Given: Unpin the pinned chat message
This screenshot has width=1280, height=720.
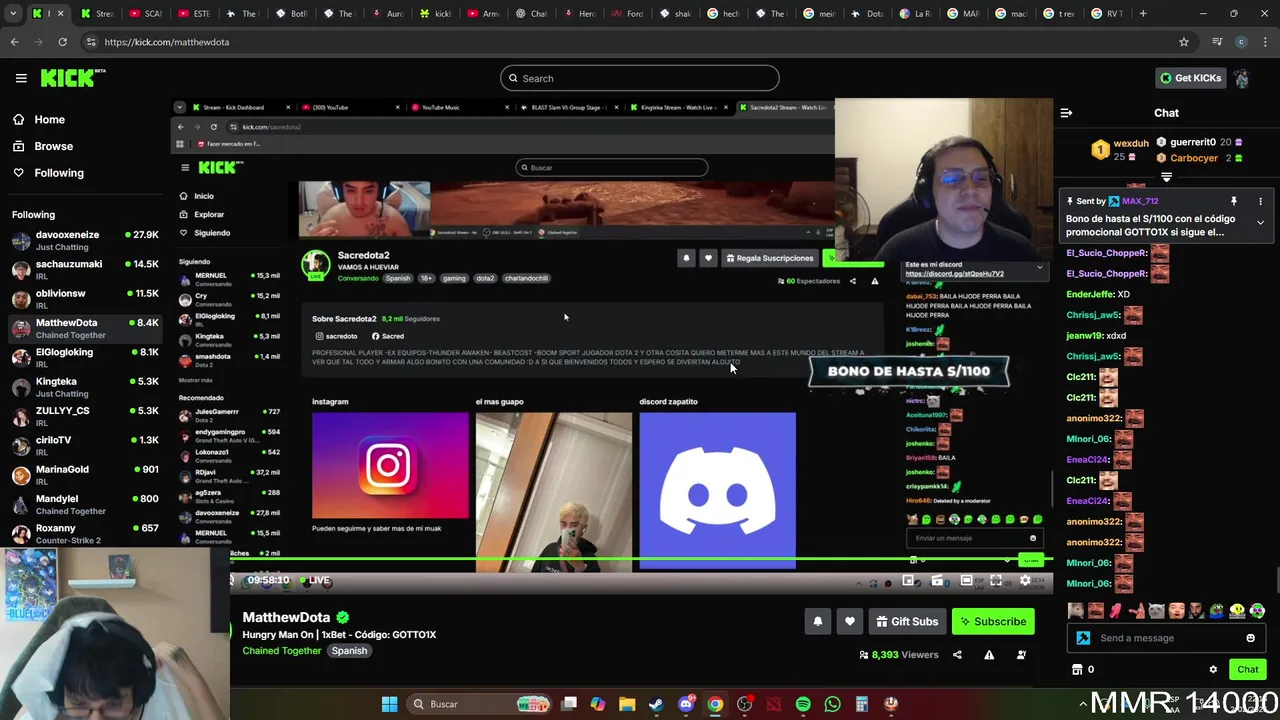Looking at the screenshot, I should click(1234, 201).
